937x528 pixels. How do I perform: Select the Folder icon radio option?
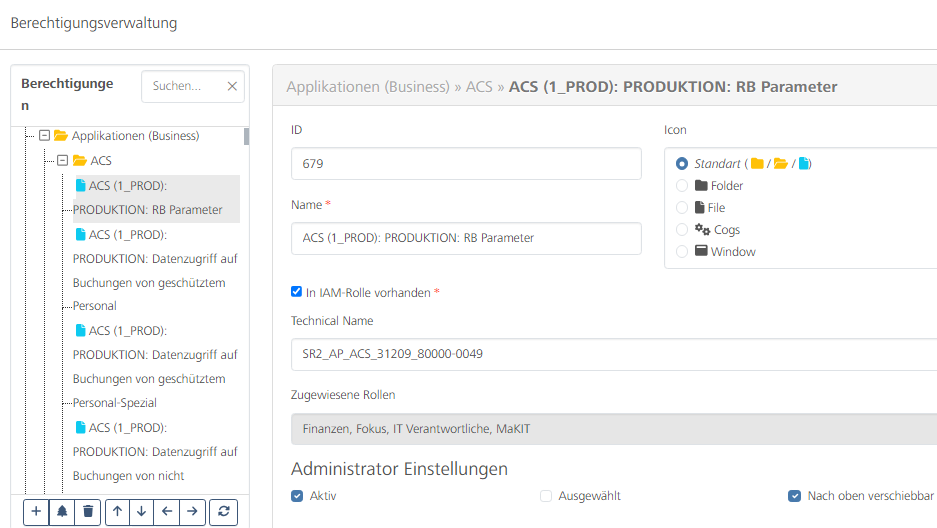click(x=682, y=186)
